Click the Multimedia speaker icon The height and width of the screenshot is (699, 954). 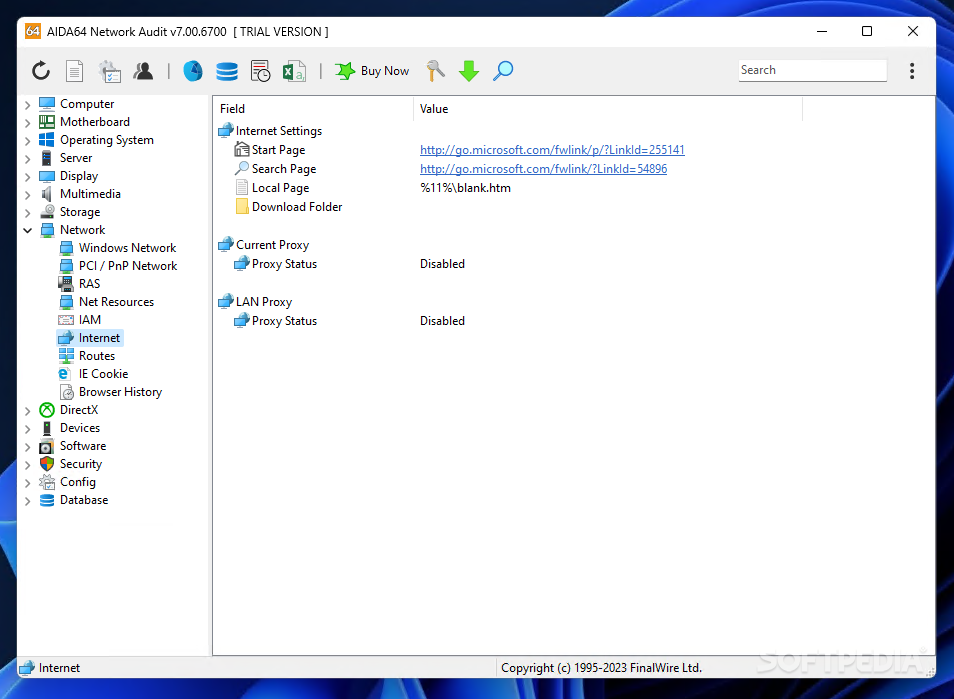pos(47,194)
